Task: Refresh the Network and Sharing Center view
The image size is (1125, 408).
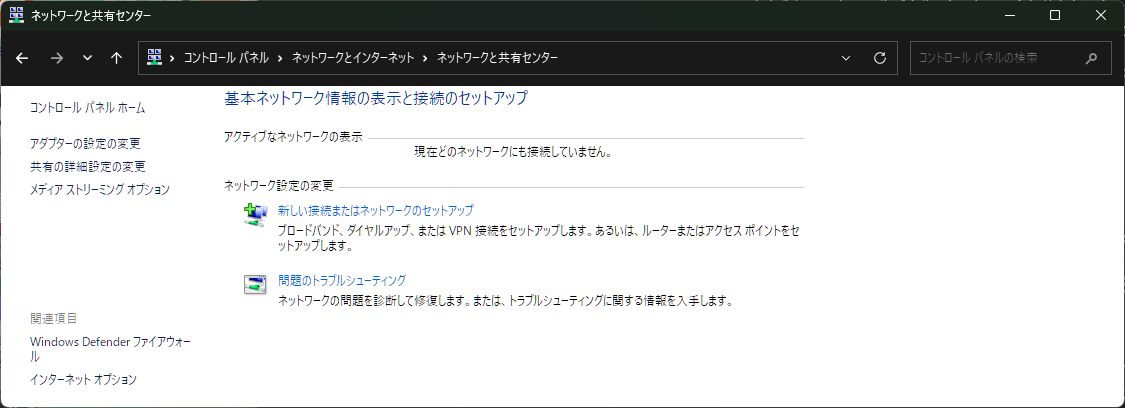Action: pyautogui.click(x=880, y=58)
